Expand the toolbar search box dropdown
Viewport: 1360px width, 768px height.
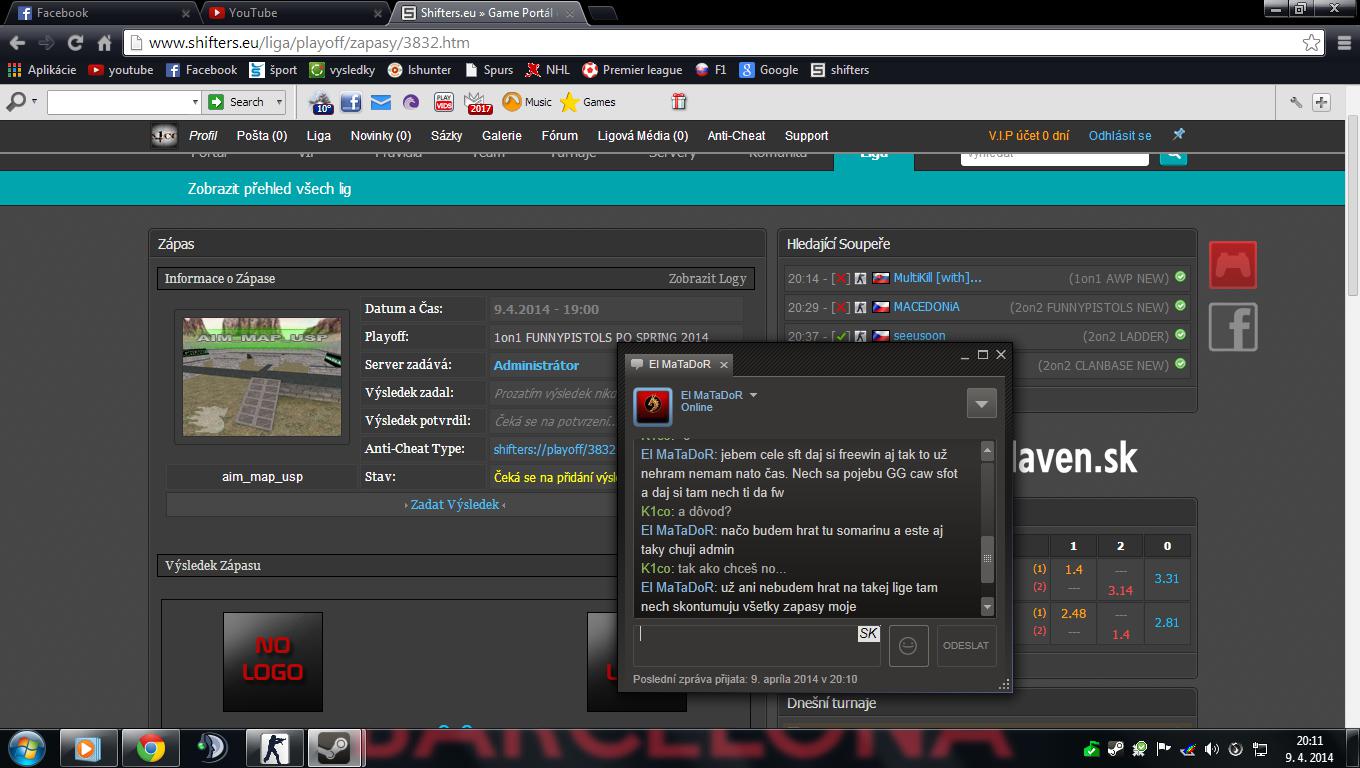195,102
